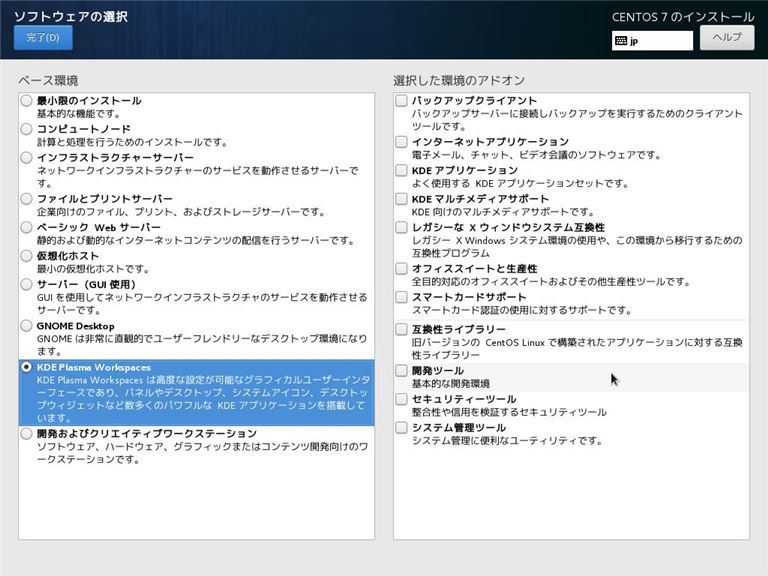Click the text 基本的な開発環境
768x576 pixels.
coord(451,383)
